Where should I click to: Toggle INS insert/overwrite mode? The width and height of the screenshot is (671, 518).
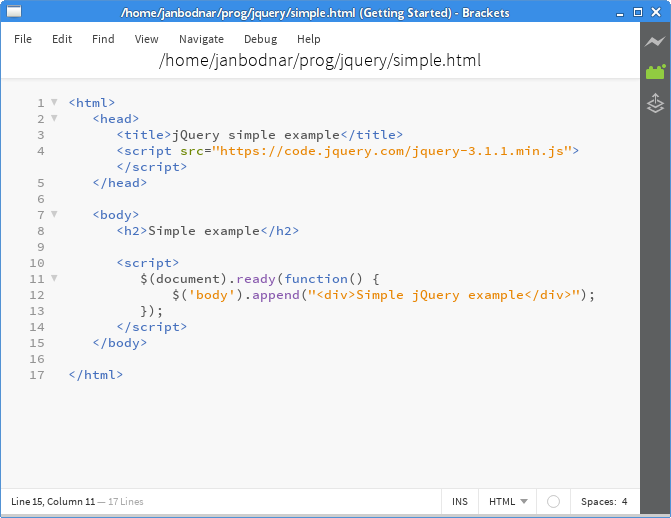[460, 501]
